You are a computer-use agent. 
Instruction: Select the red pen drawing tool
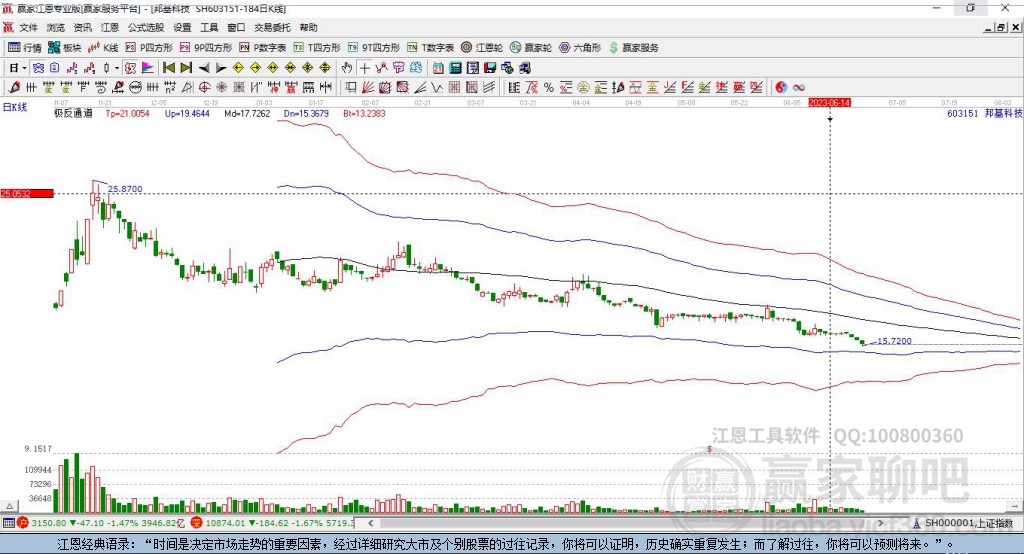click(x=14, y=88)
